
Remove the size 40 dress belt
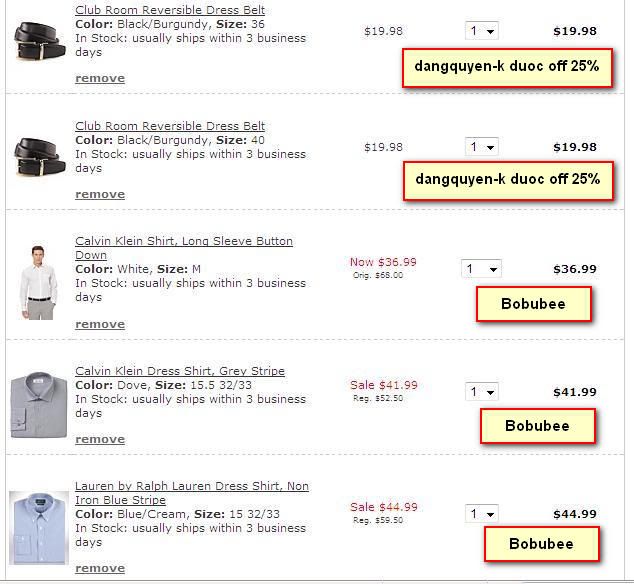[x=100, y=194]
